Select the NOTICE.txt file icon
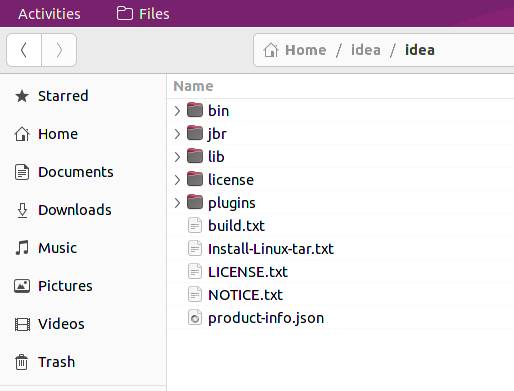The image size is (514, 391). [195, 294]
